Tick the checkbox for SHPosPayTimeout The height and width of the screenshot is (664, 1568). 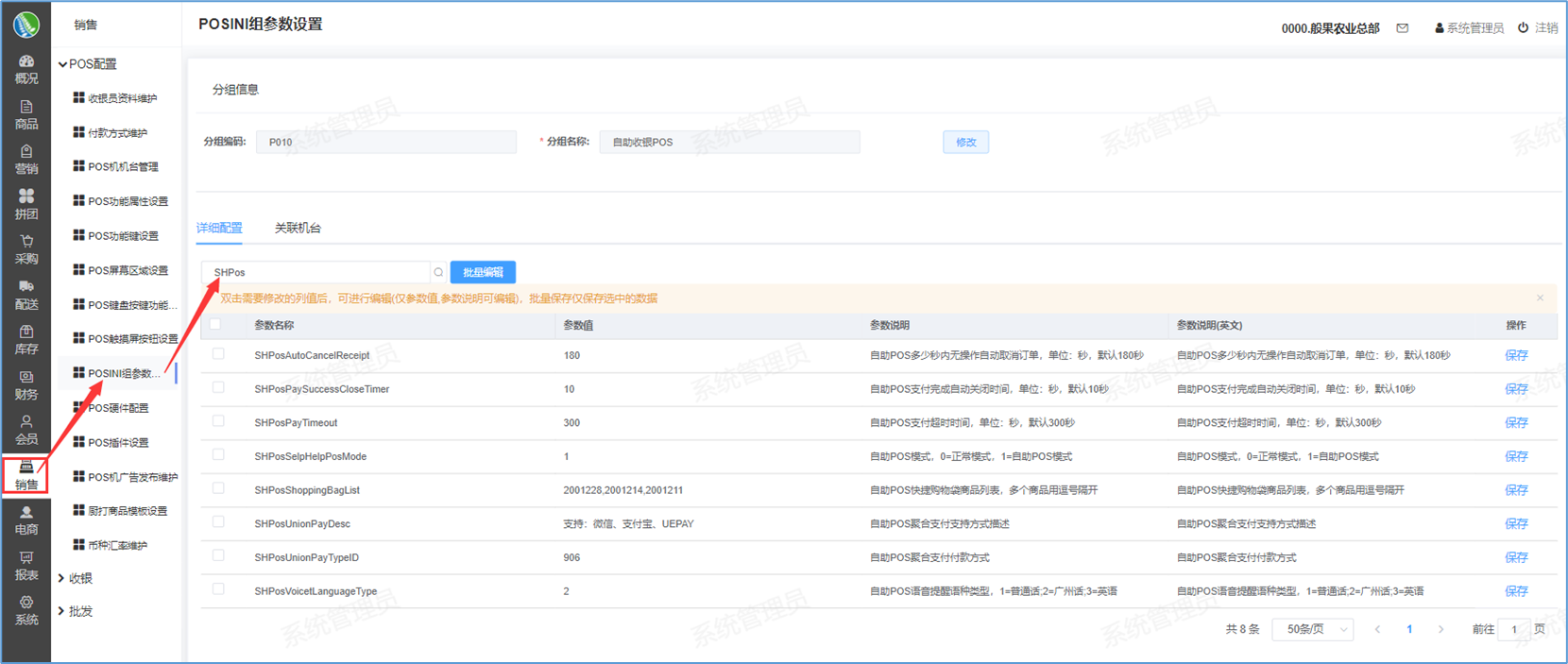point(218,421)
